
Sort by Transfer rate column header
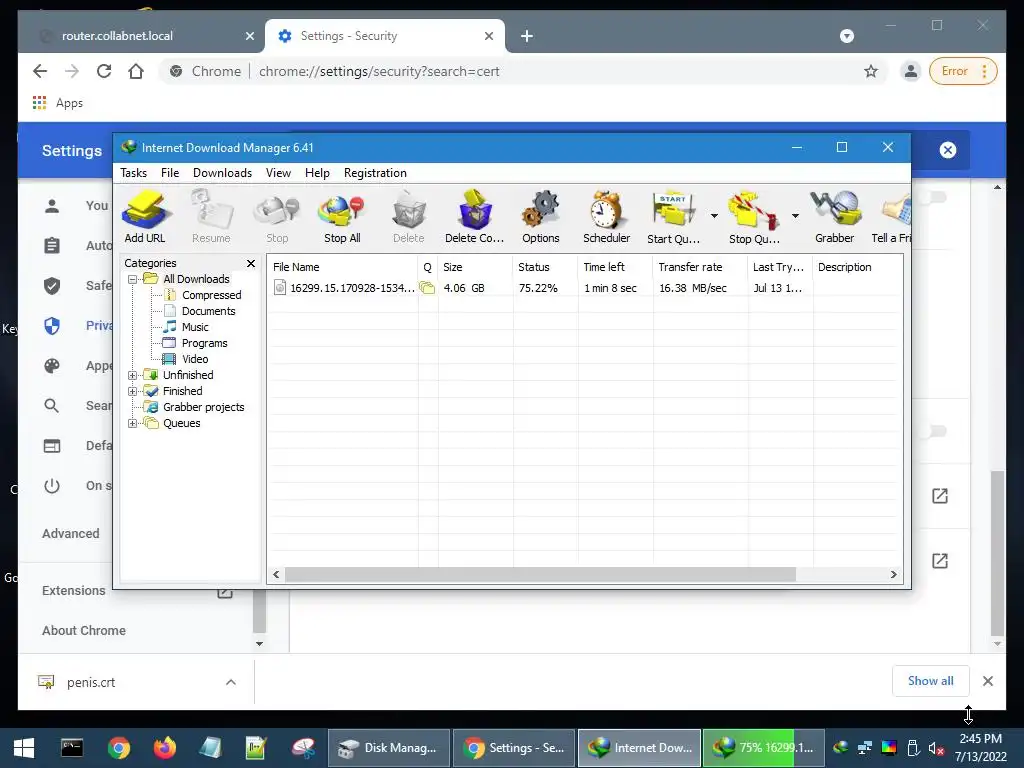click(700, 267)
